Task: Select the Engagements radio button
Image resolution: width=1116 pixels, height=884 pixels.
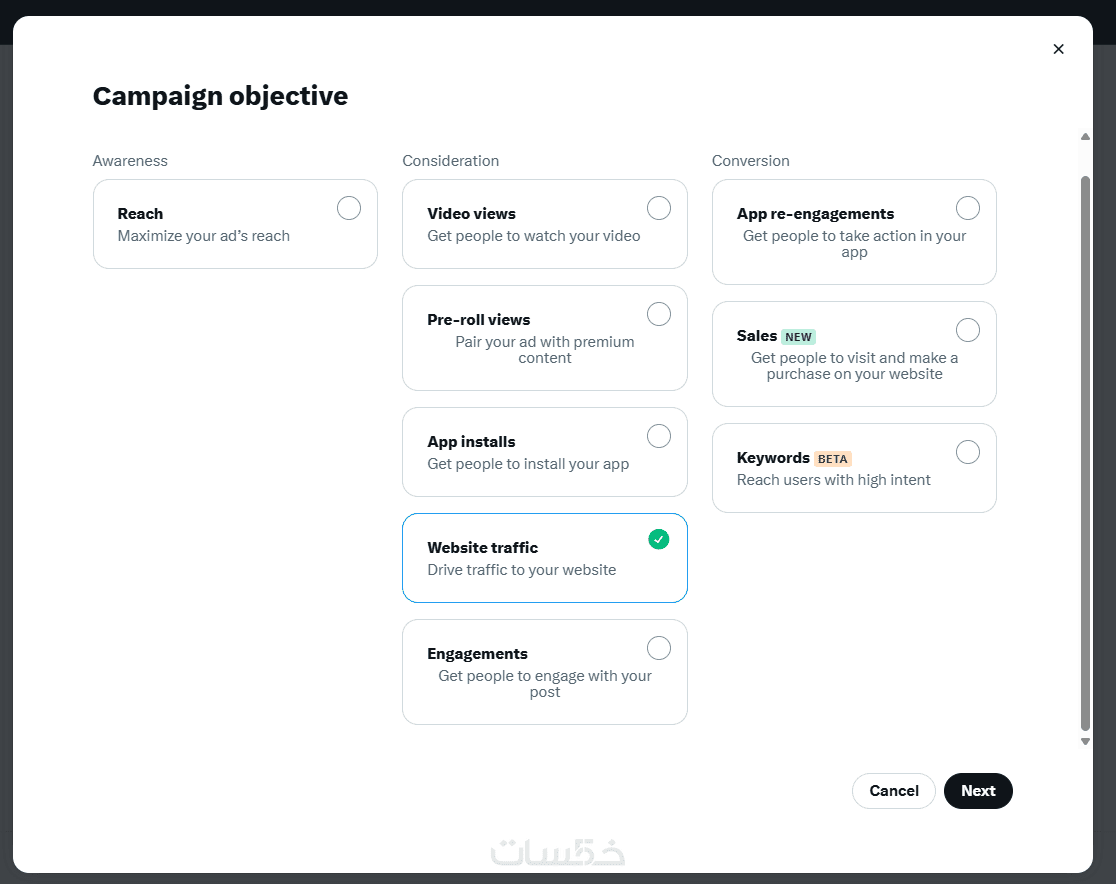Action: [x=659, y=648]
